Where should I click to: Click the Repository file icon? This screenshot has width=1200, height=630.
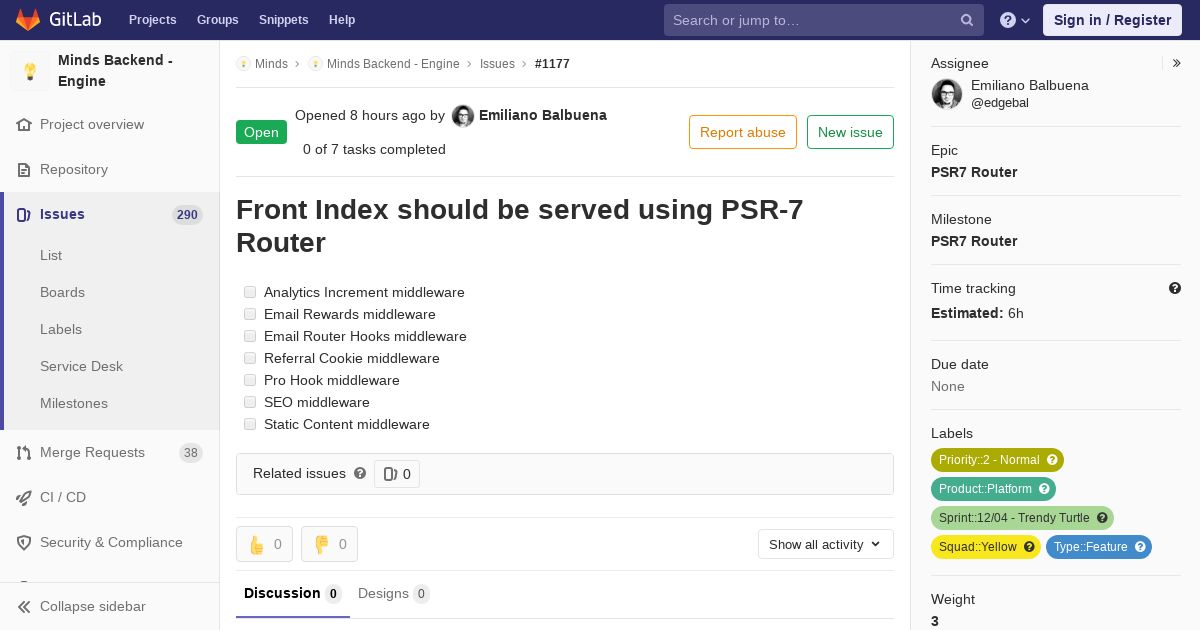pos(24,170)
